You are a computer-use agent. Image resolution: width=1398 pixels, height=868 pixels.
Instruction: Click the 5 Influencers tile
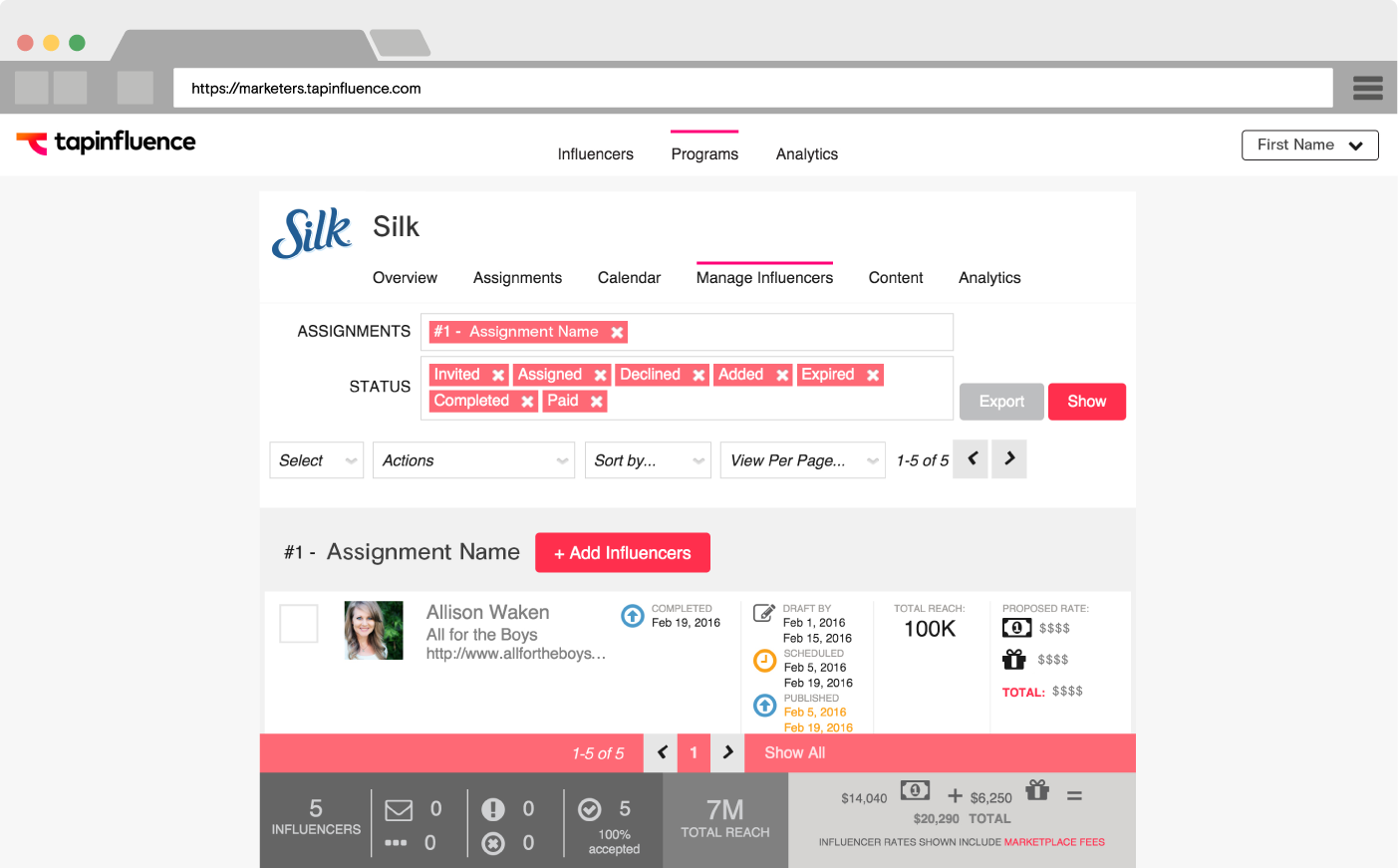coord(316,817)
